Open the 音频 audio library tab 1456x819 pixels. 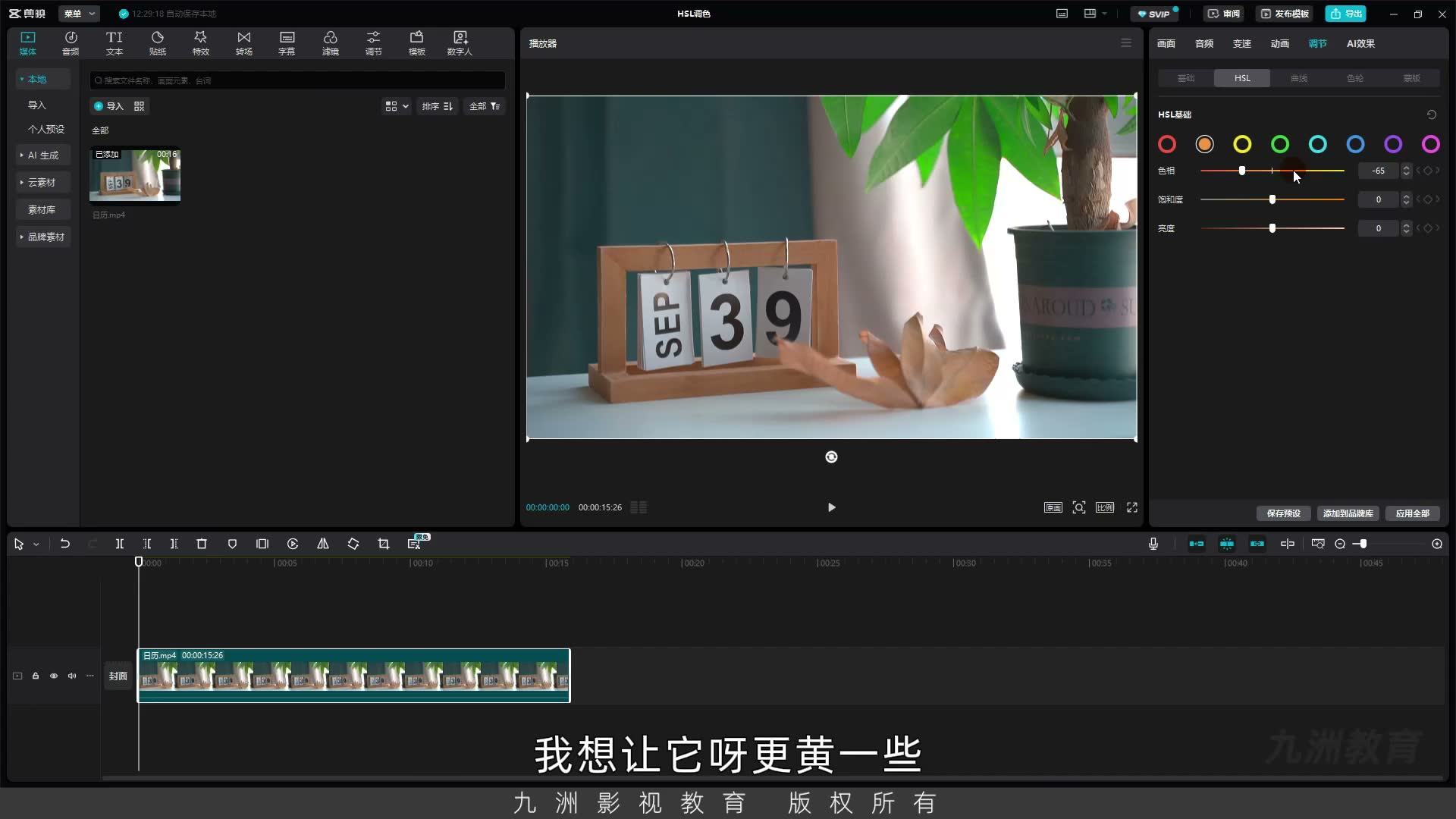pyautogui.click(x=71, y=43)
